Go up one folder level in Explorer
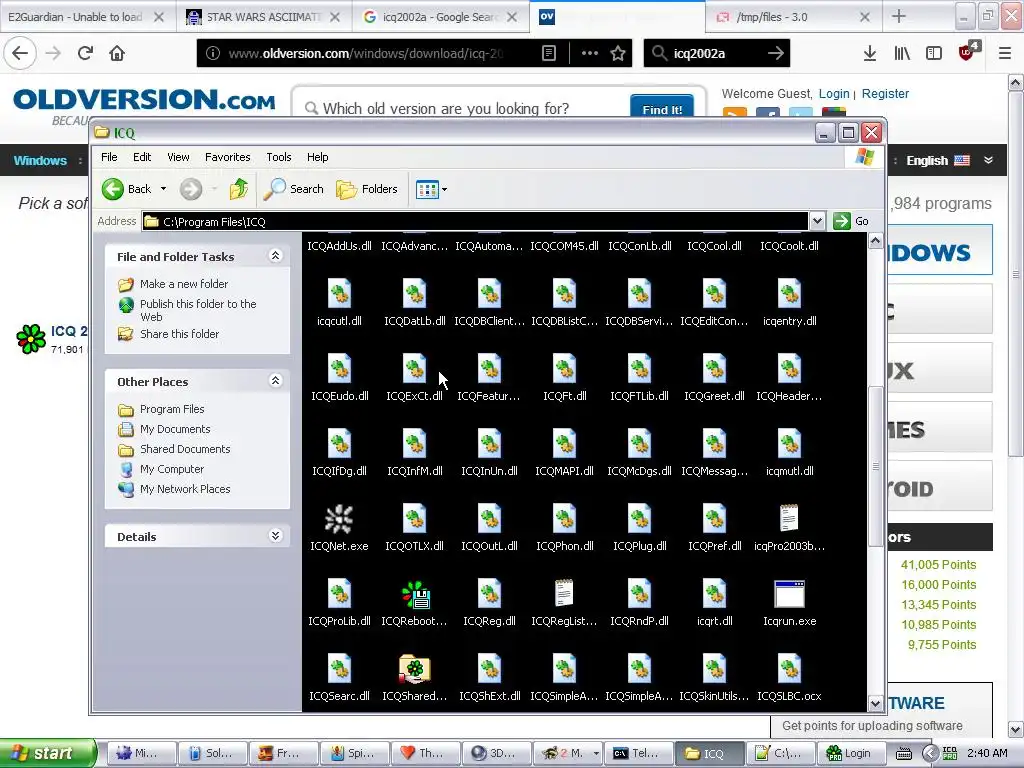The height and width of the screenshot is (768, 1024). pos(238,189)
